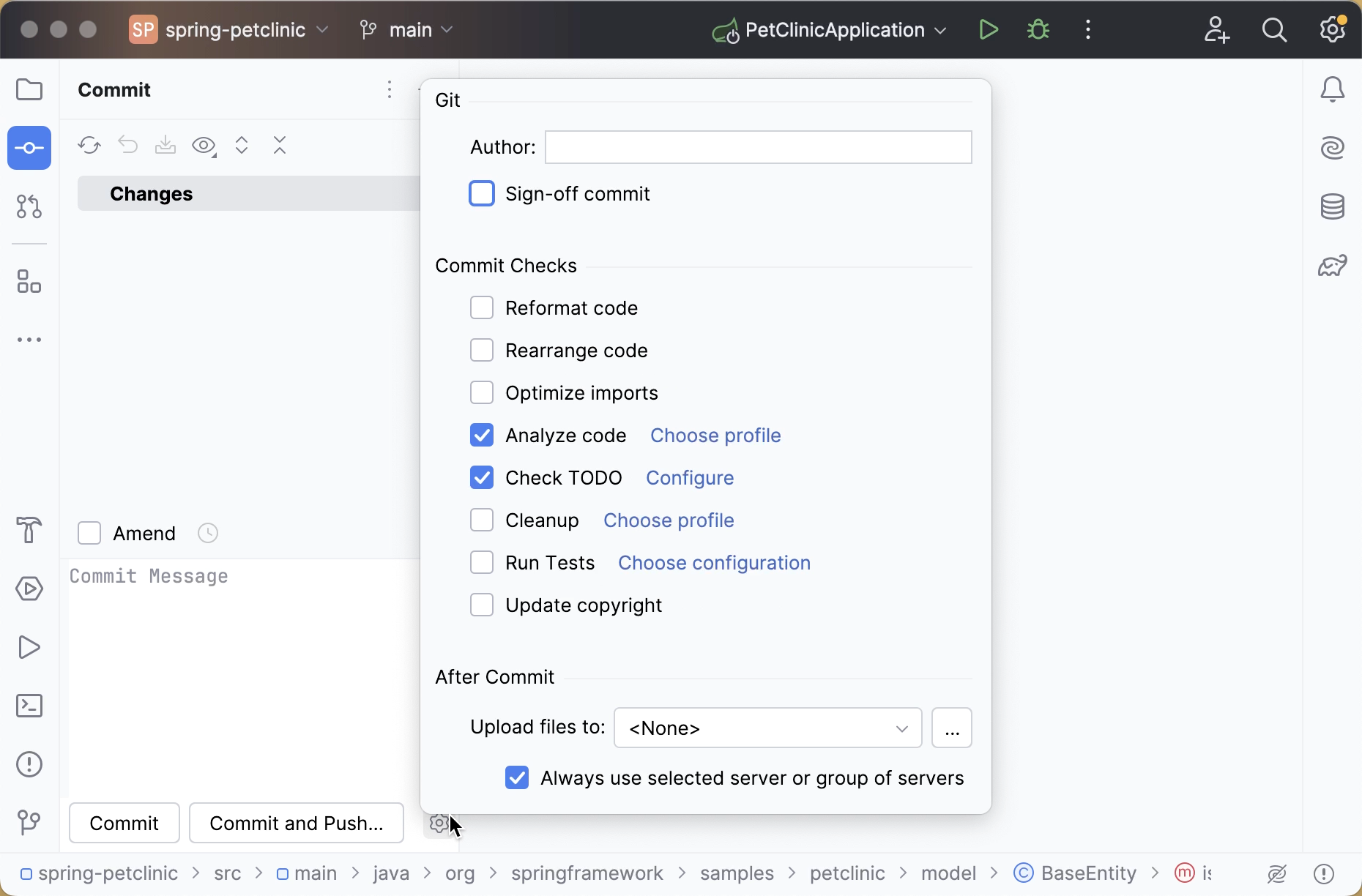The image size is (1362, 896).
Task: Open Search Everywhere with the magnifier
Action: coord(1274,29)
